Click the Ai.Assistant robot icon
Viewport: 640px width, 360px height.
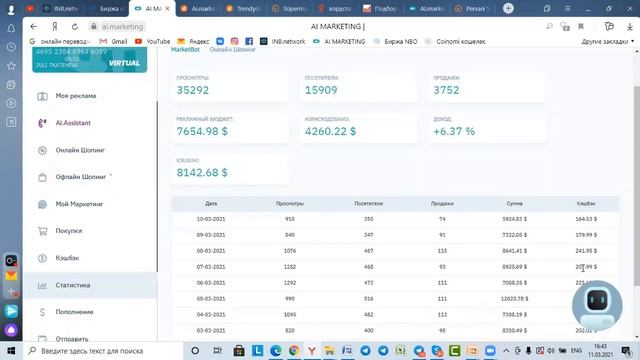point(42,123)
